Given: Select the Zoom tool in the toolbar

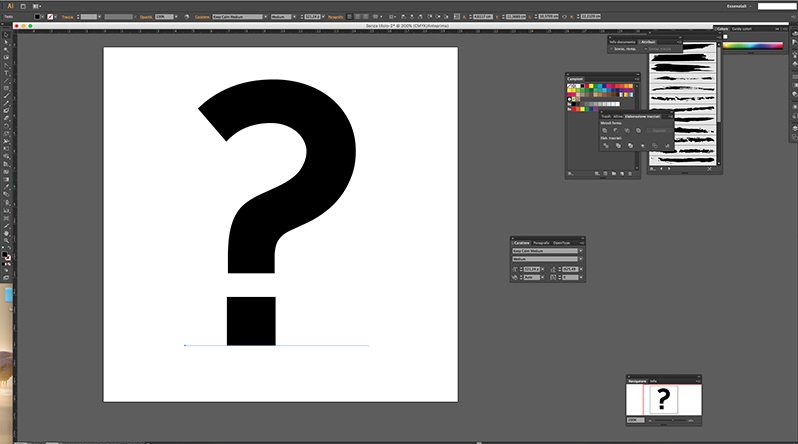Looking at the screenshot, I should coord(6,240).
